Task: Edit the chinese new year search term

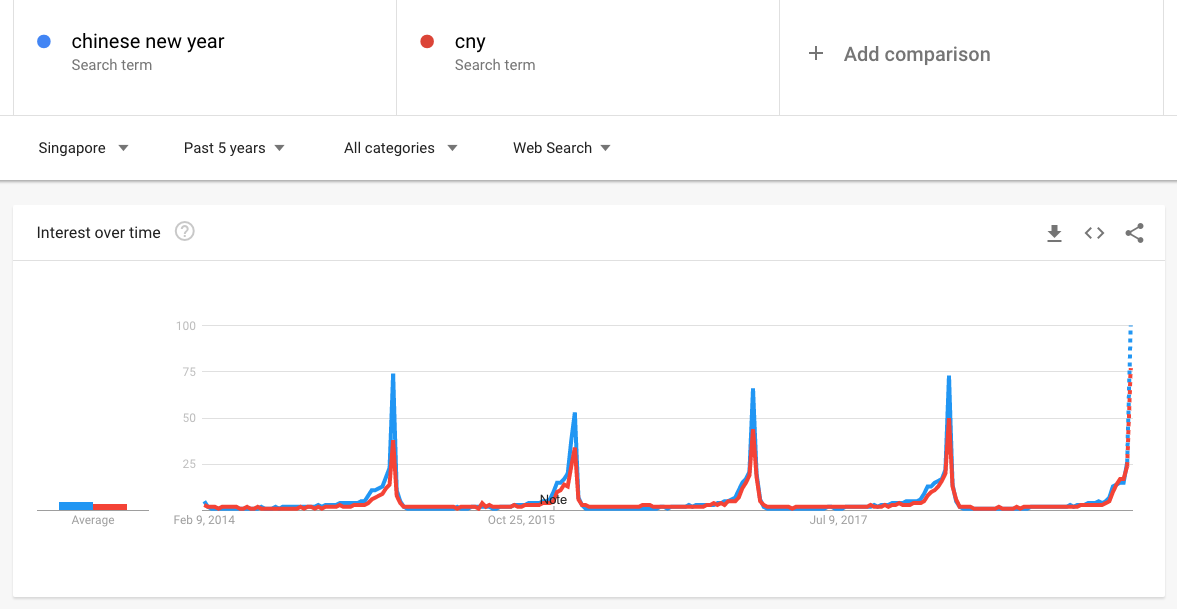Action: tap(148, 42)
